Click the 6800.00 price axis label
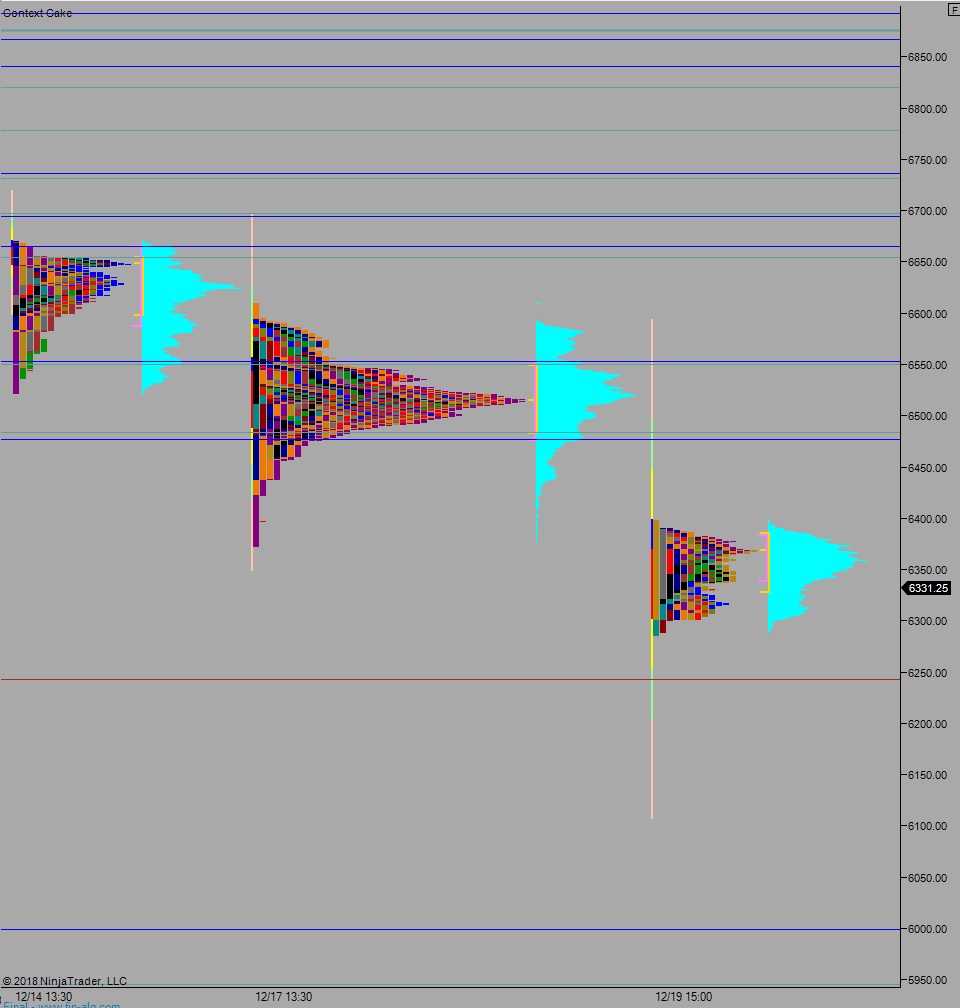Viewport: 960px width, 1008px height. click(927, 109)
